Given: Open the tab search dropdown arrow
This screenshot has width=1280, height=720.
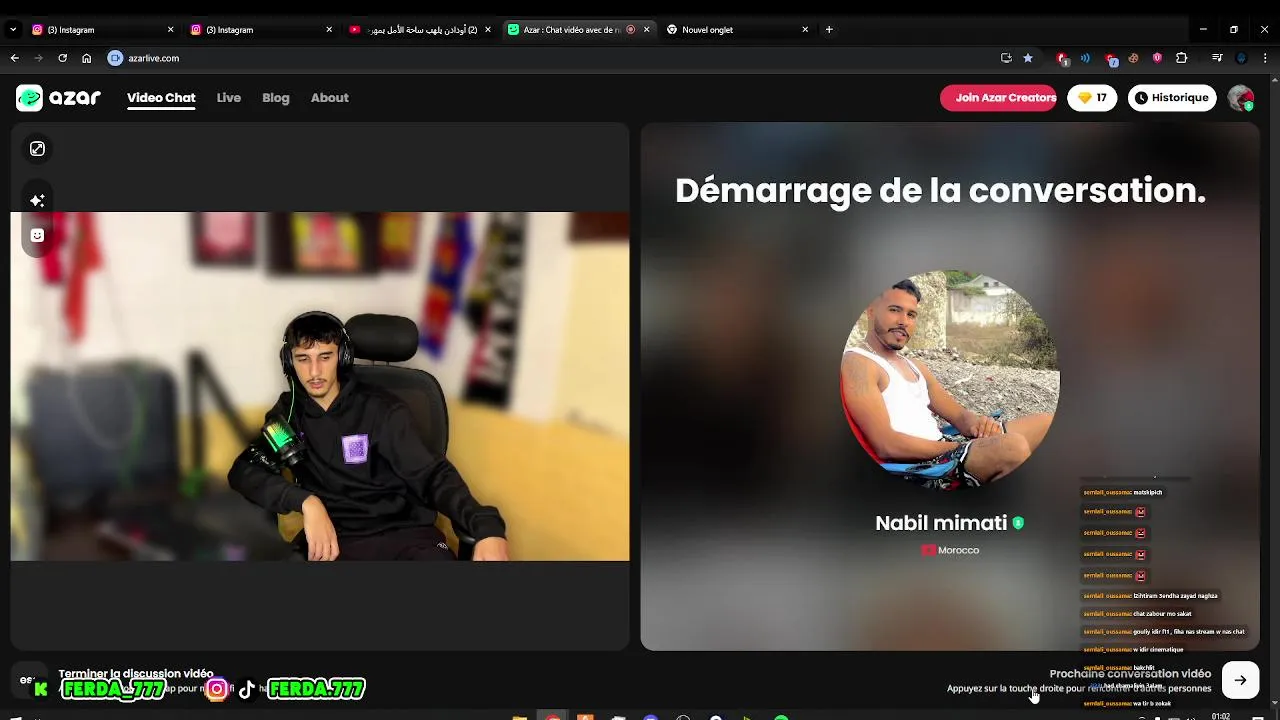Looking at the screenshot, I should click(13, 30).
